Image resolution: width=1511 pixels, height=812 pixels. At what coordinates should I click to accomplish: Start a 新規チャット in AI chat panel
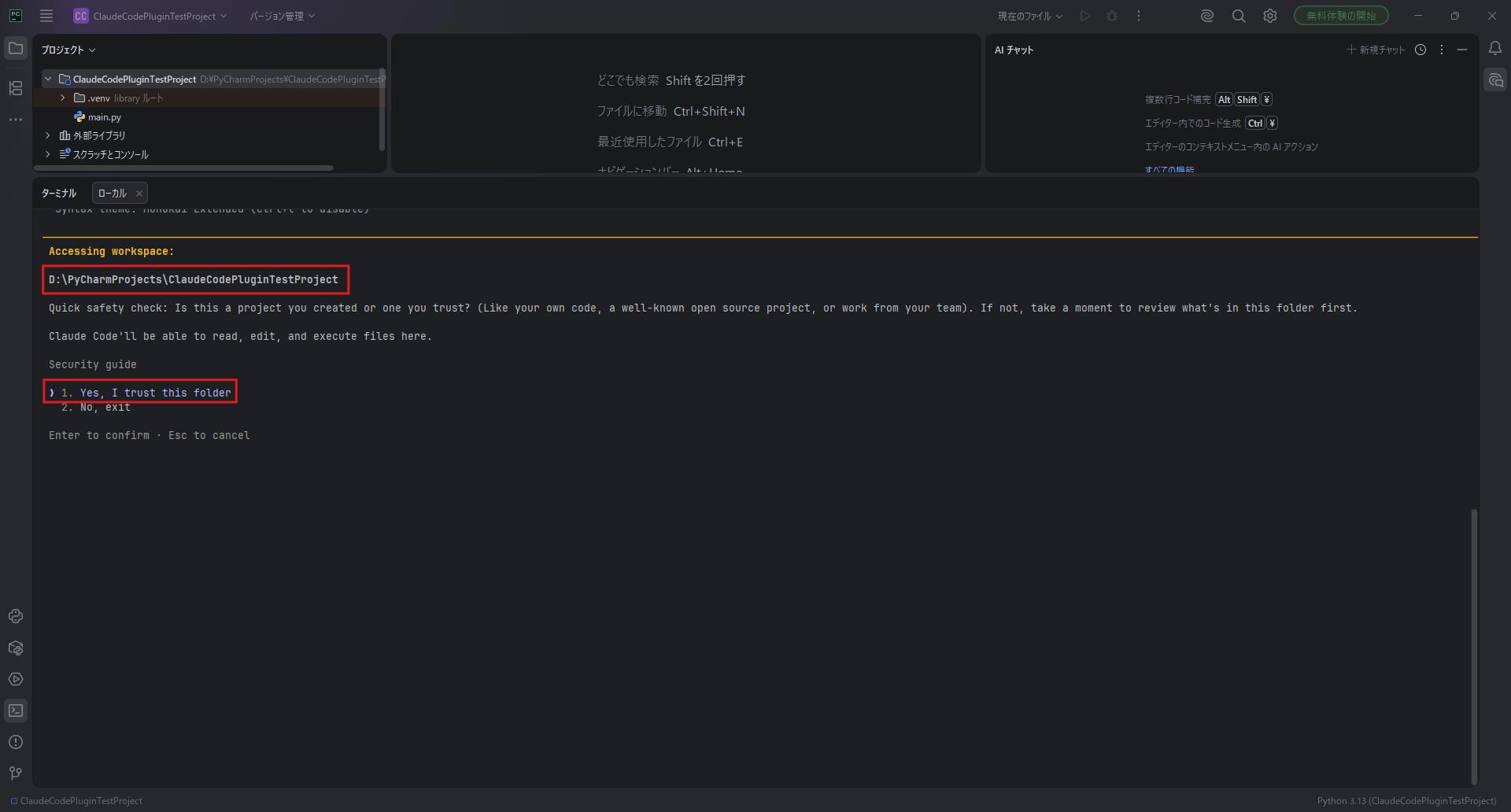[x=1376, y=50]
